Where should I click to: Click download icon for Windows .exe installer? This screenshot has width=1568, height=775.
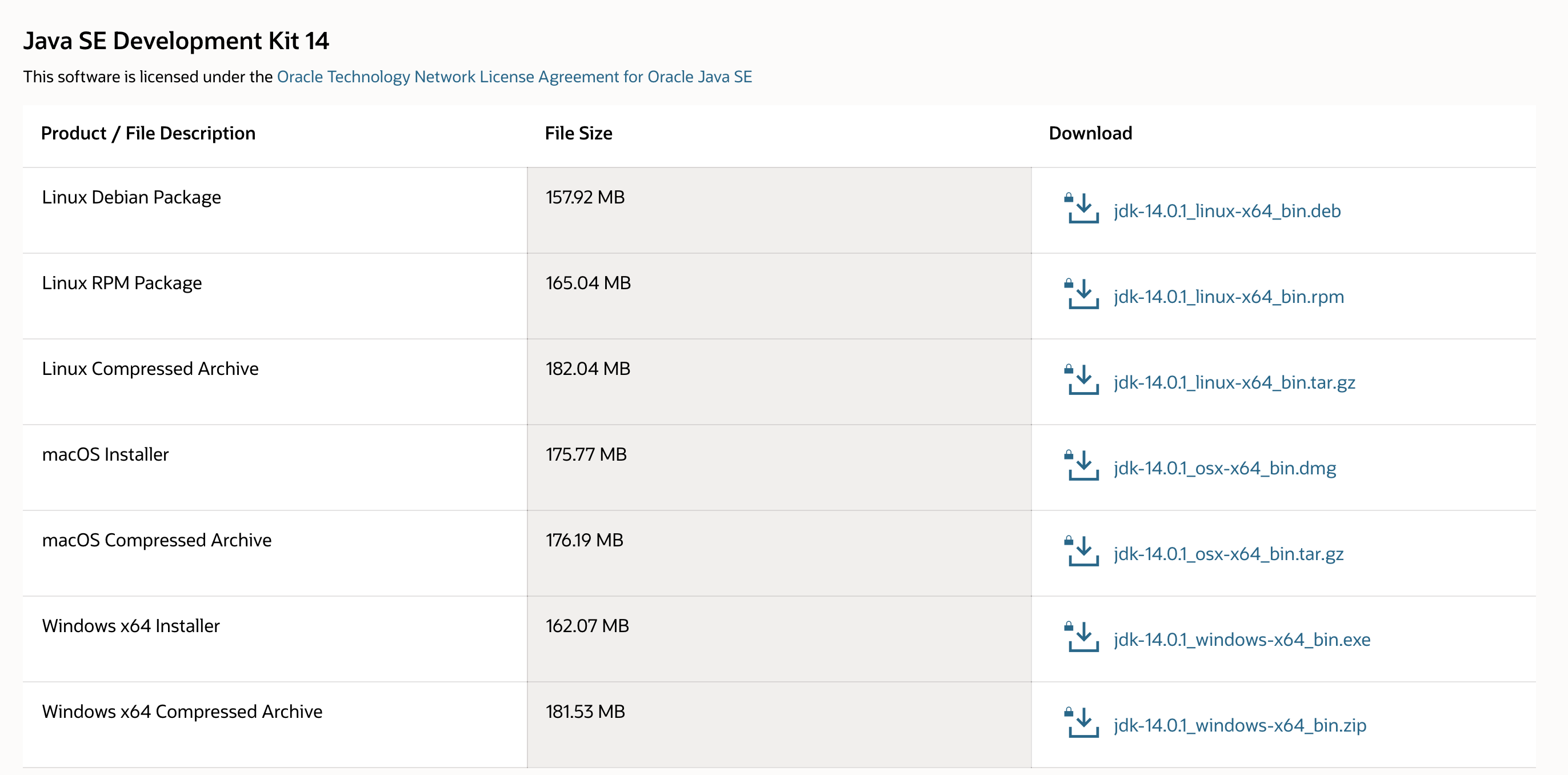click(x=1083, y=637)
